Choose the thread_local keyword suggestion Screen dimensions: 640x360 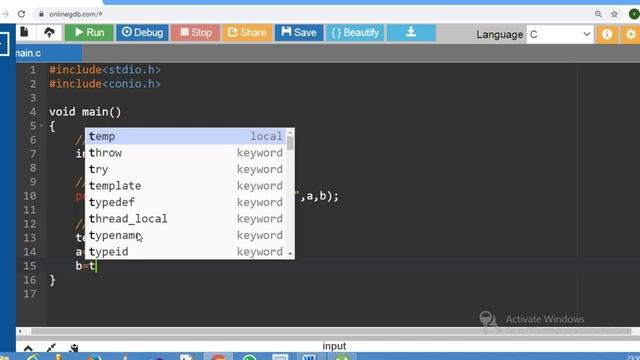(x=186, y=219)
